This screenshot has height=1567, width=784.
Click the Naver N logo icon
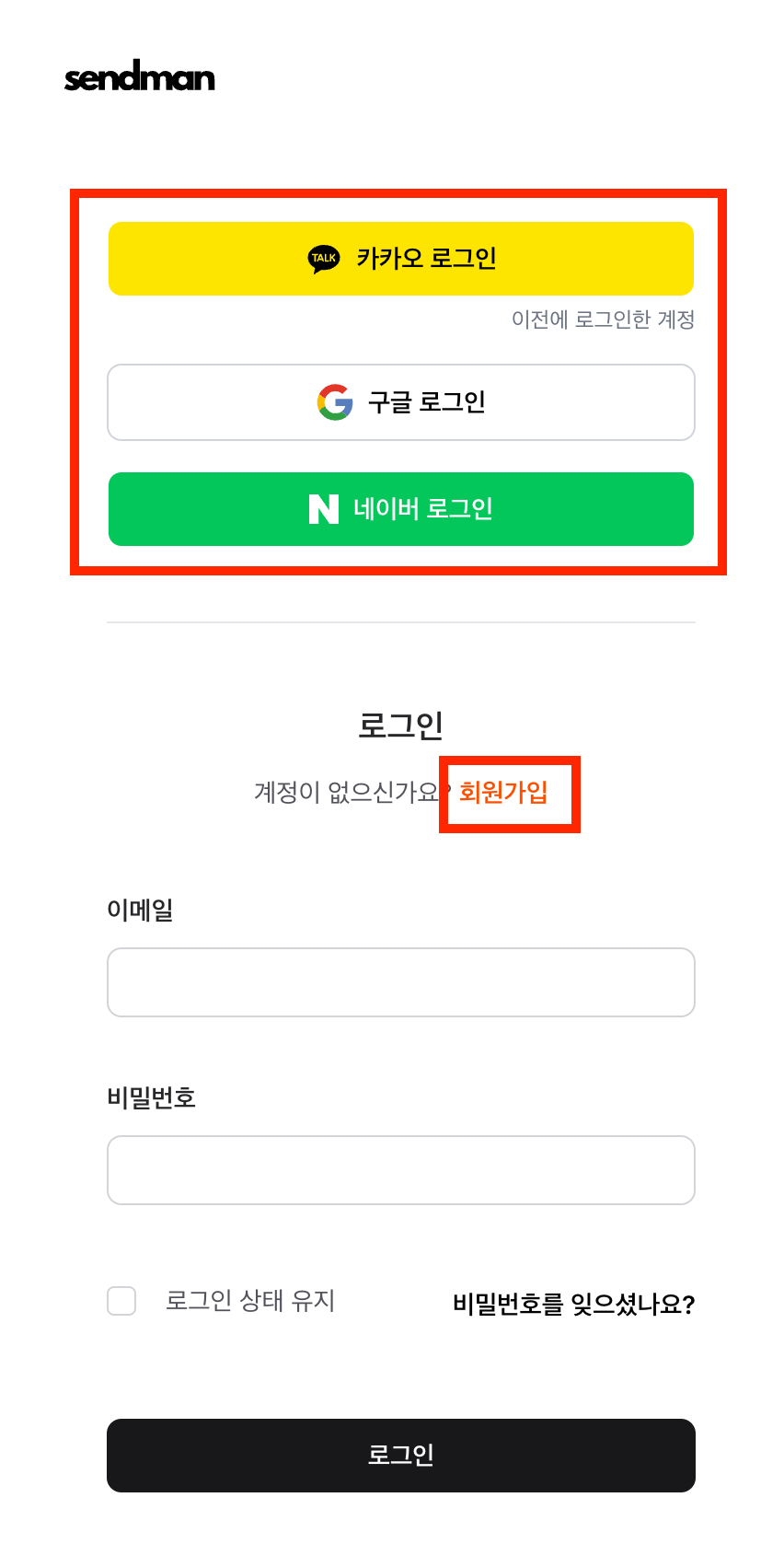click(323, 509)
